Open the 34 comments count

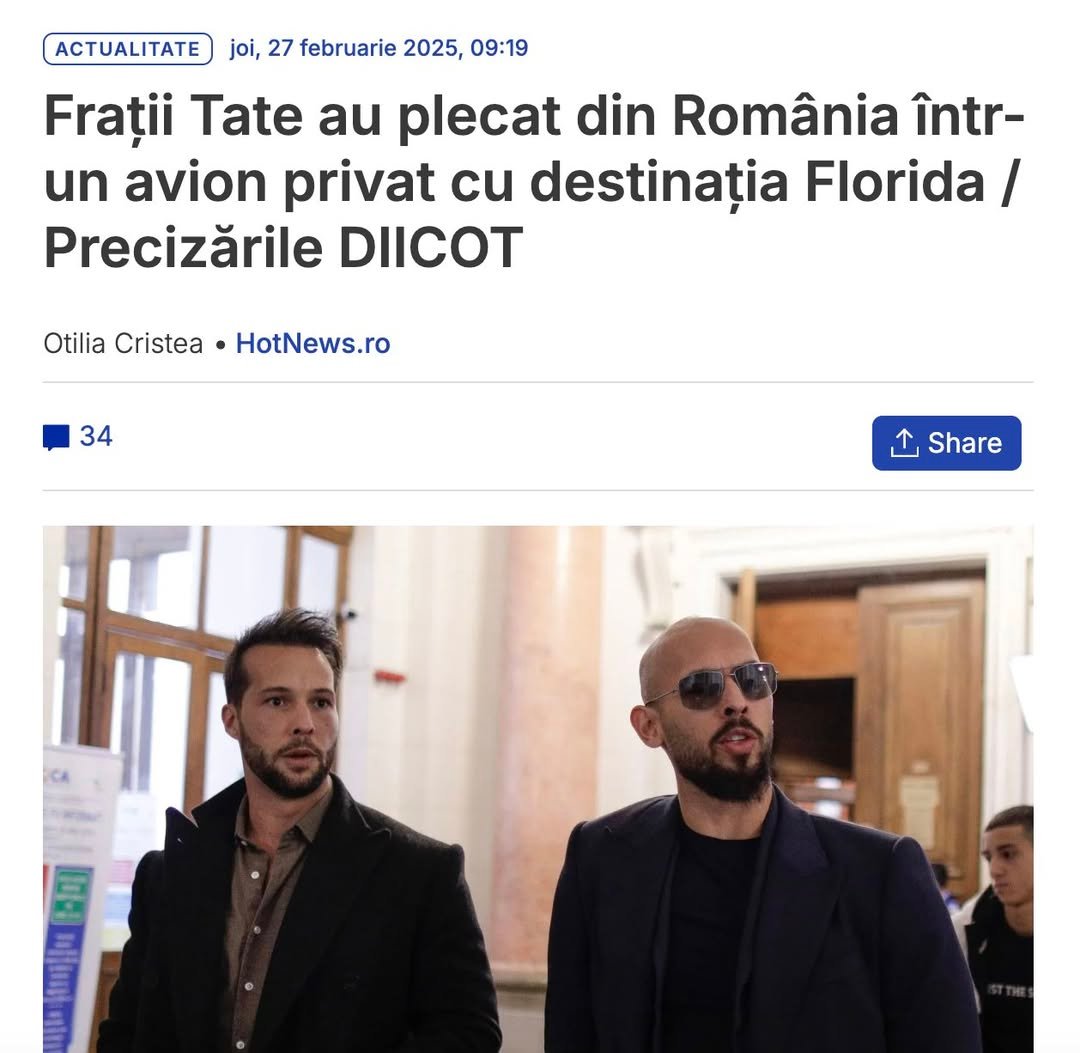point(96,436)
